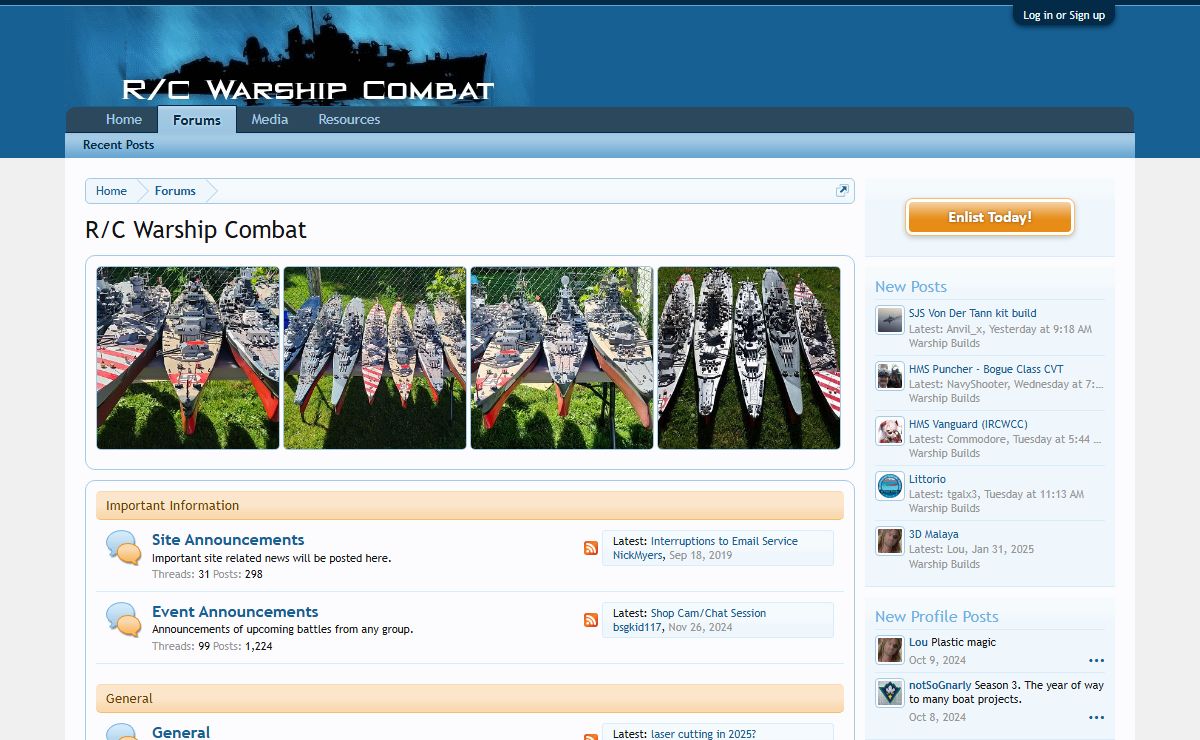Viewport: 1200px width, 740px height.
Task: View third warship photo thumbnail
Action: coord(562,358)
